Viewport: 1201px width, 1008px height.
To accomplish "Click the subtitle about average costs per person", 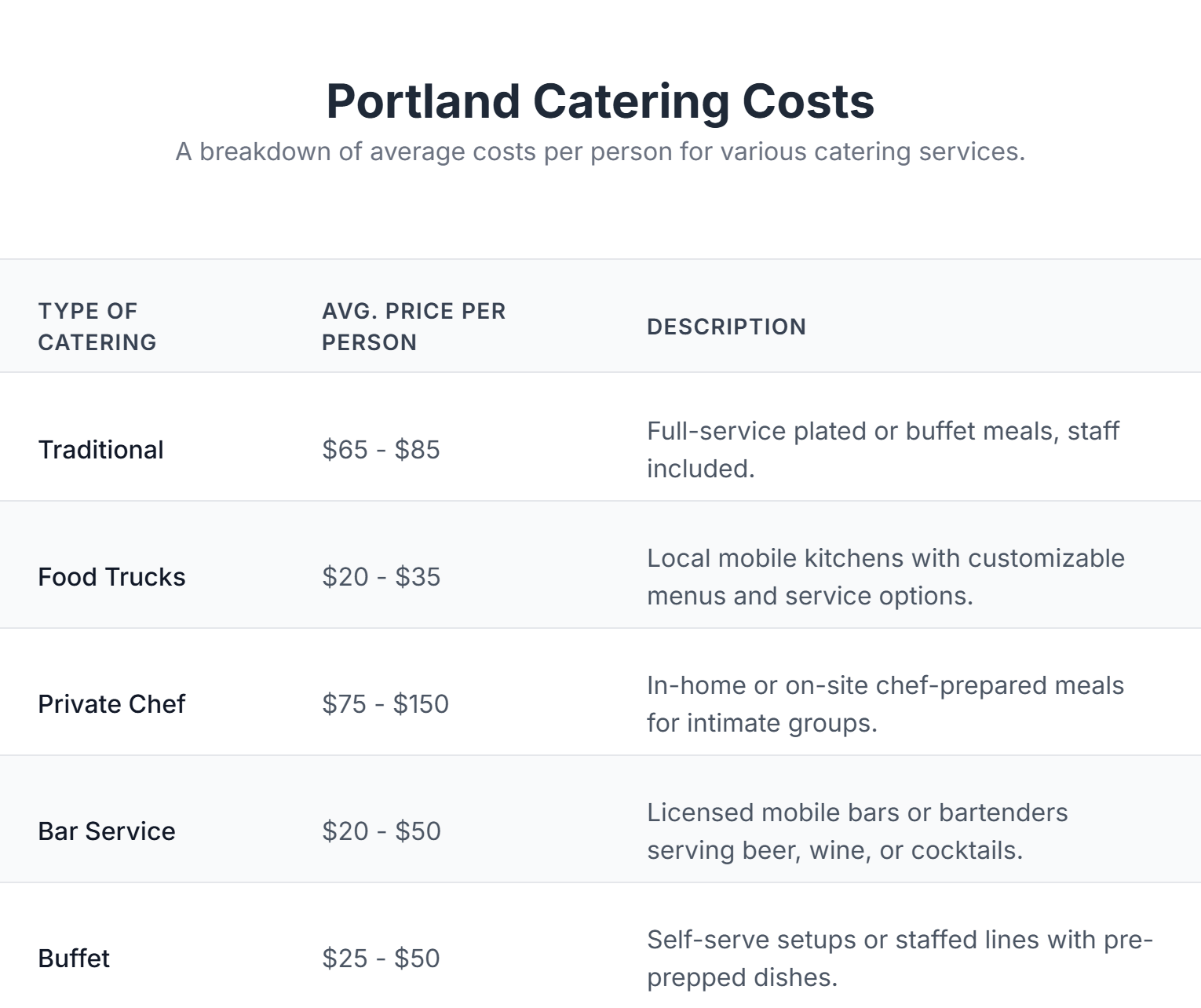I will (x=600, y=152).
